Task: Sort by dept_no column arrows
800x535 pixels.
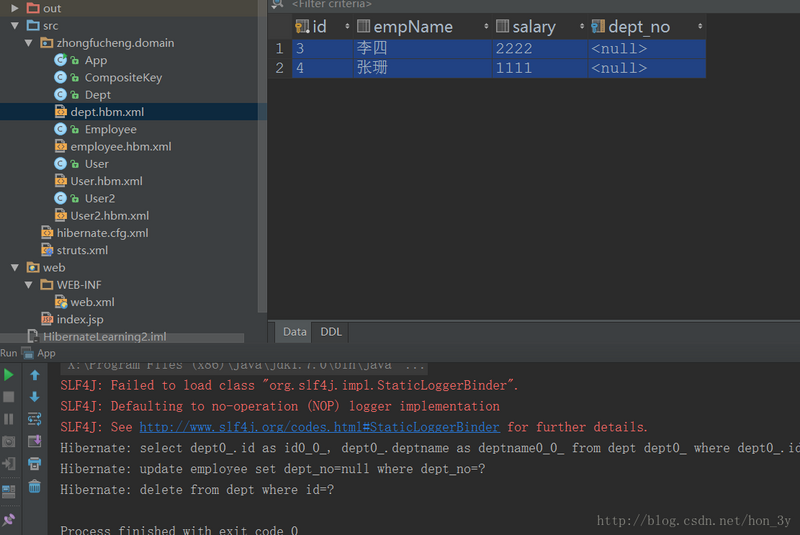Action: [700, 26]
